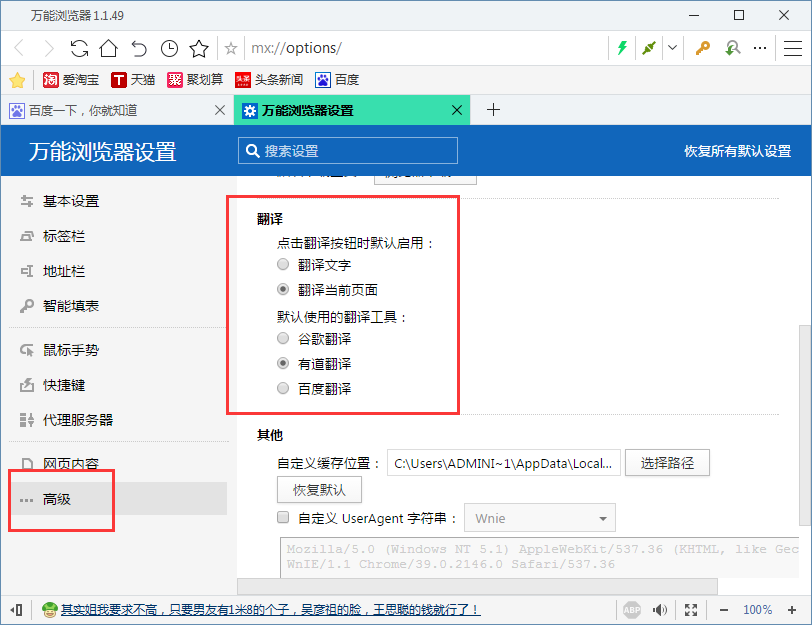Expand the extra toolbar actions chevron
Viewport: 812px width, 625px height.
(671, 47)
